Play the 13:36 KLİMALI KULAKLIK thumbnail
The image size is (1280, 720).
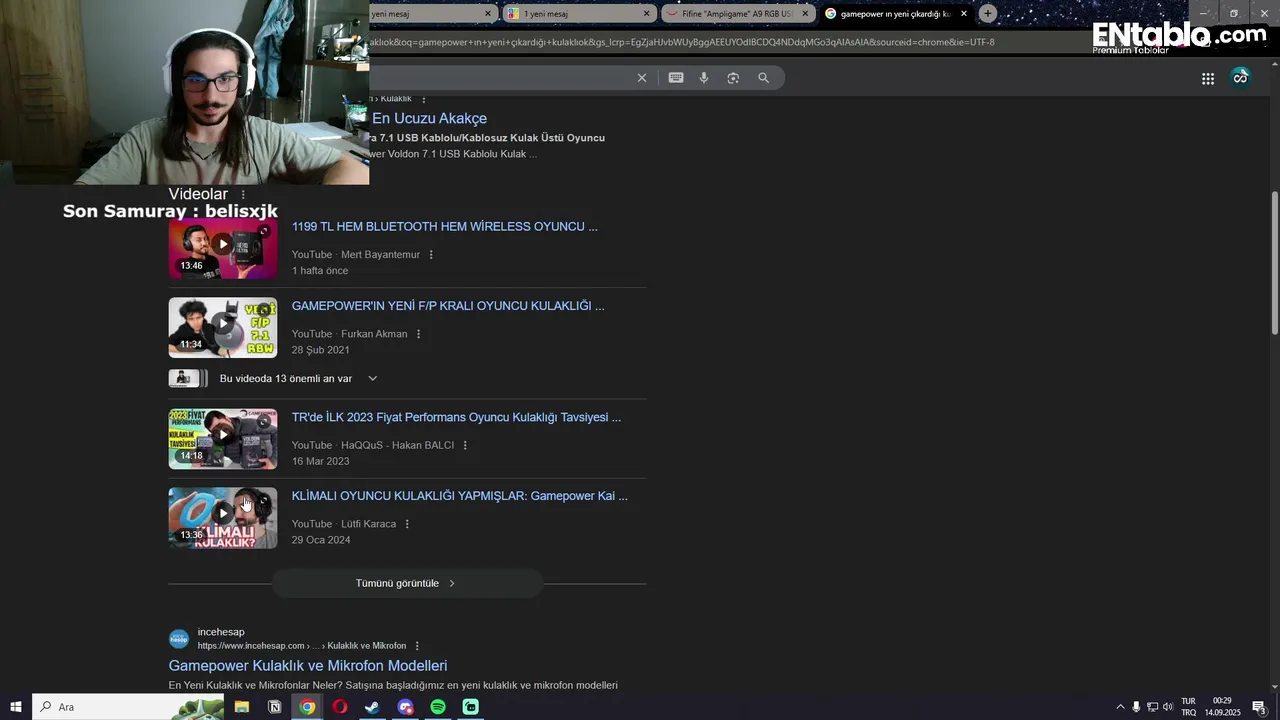tap(223, 517)
